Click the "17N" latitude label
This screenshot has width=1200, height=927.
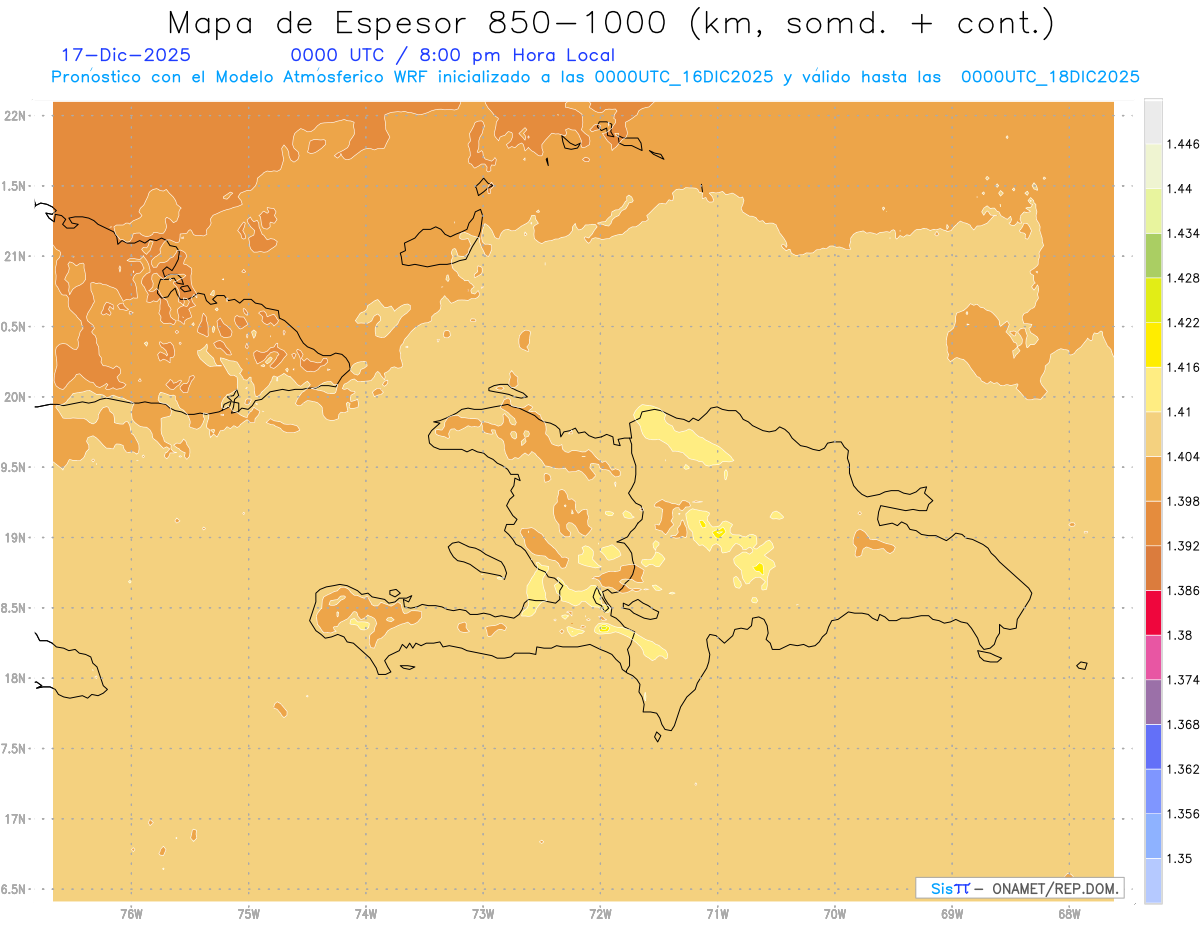(x=15, y=819)
